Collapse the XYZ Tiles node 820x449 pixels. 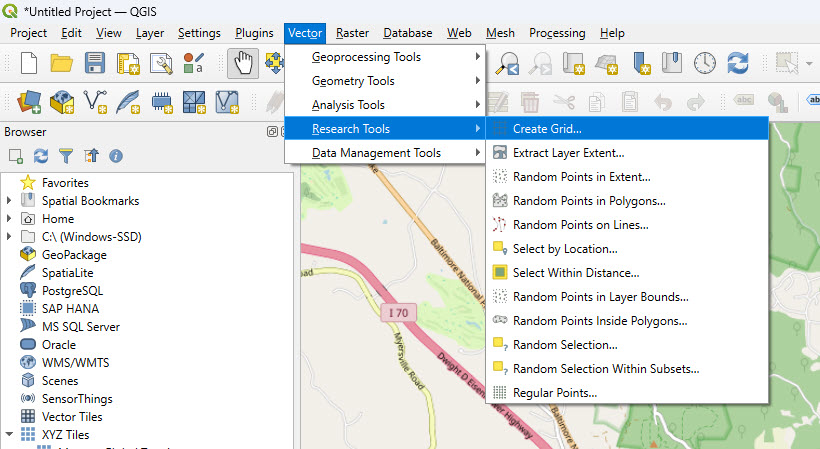[9, 434]
